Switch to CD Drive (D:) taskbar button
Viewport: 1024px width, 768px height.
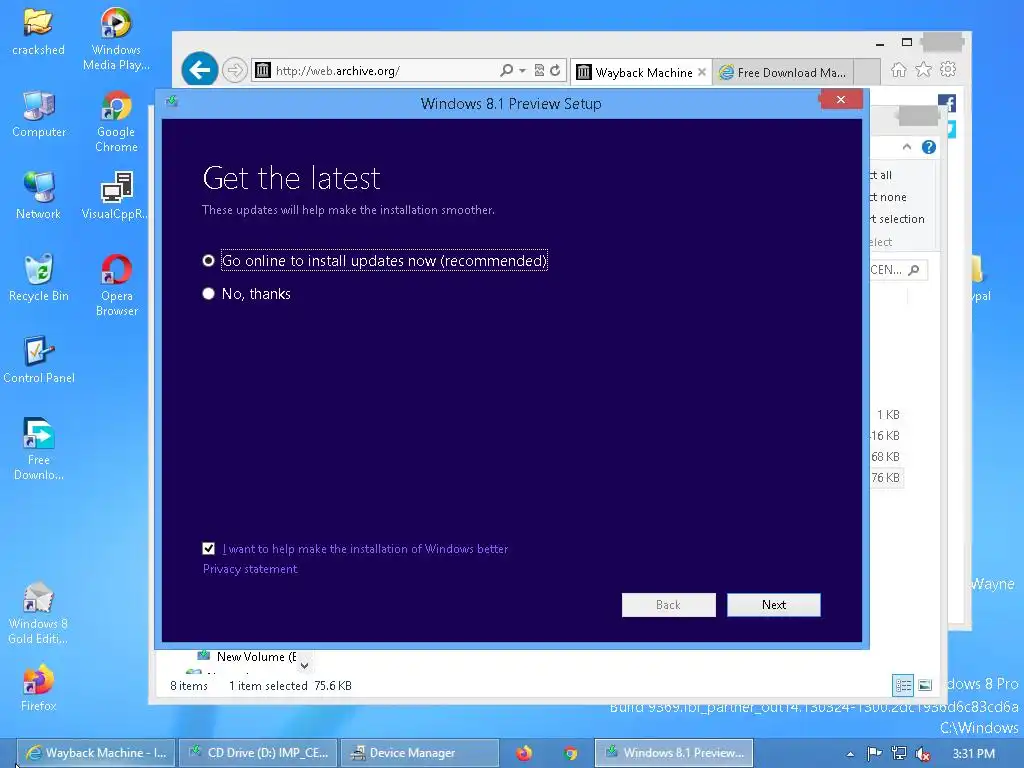pos(259,753)
